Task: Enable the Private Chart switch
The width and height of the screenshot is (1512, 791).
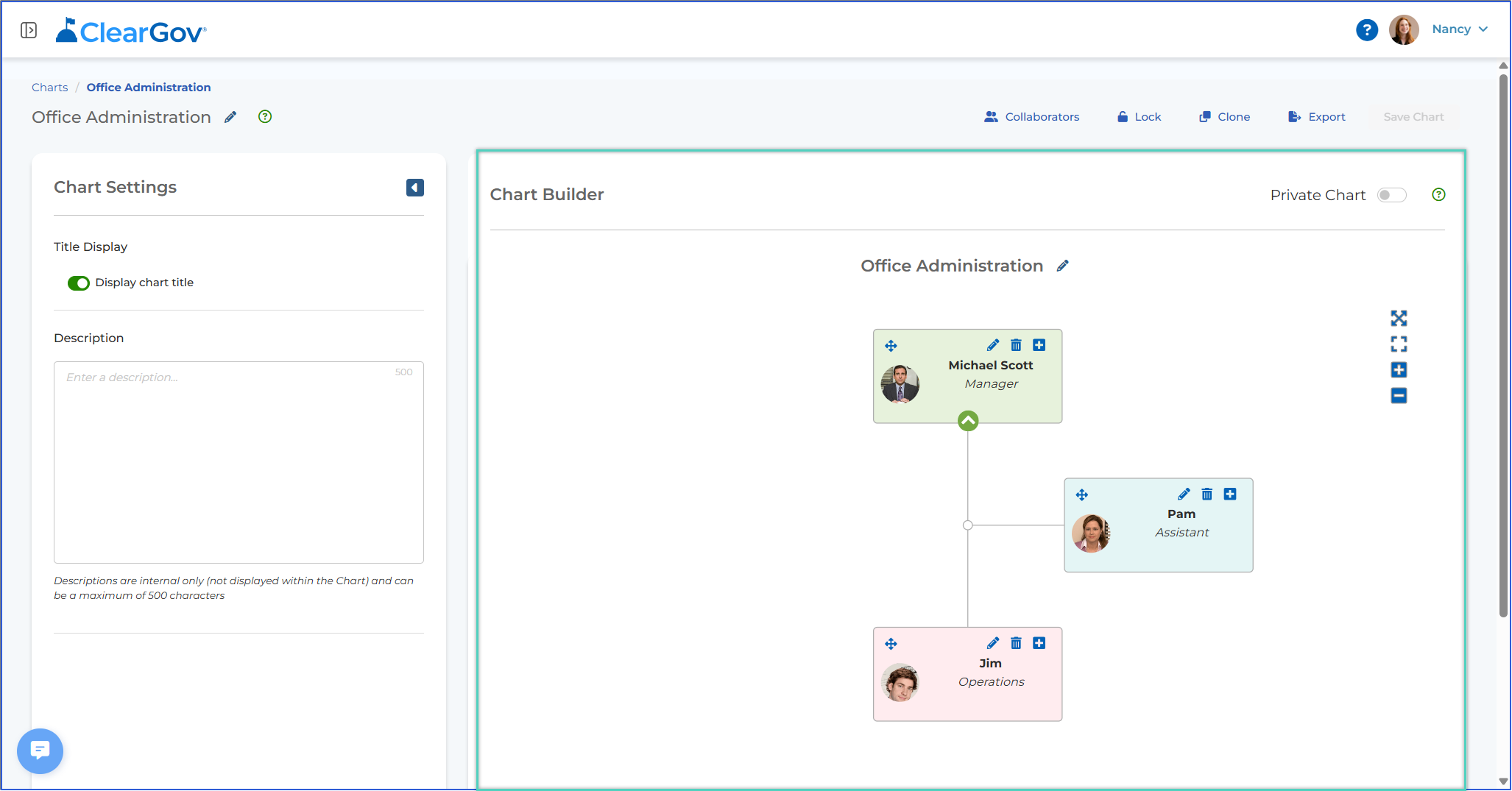Action: pyautogui.click(x=1392, y=195)
